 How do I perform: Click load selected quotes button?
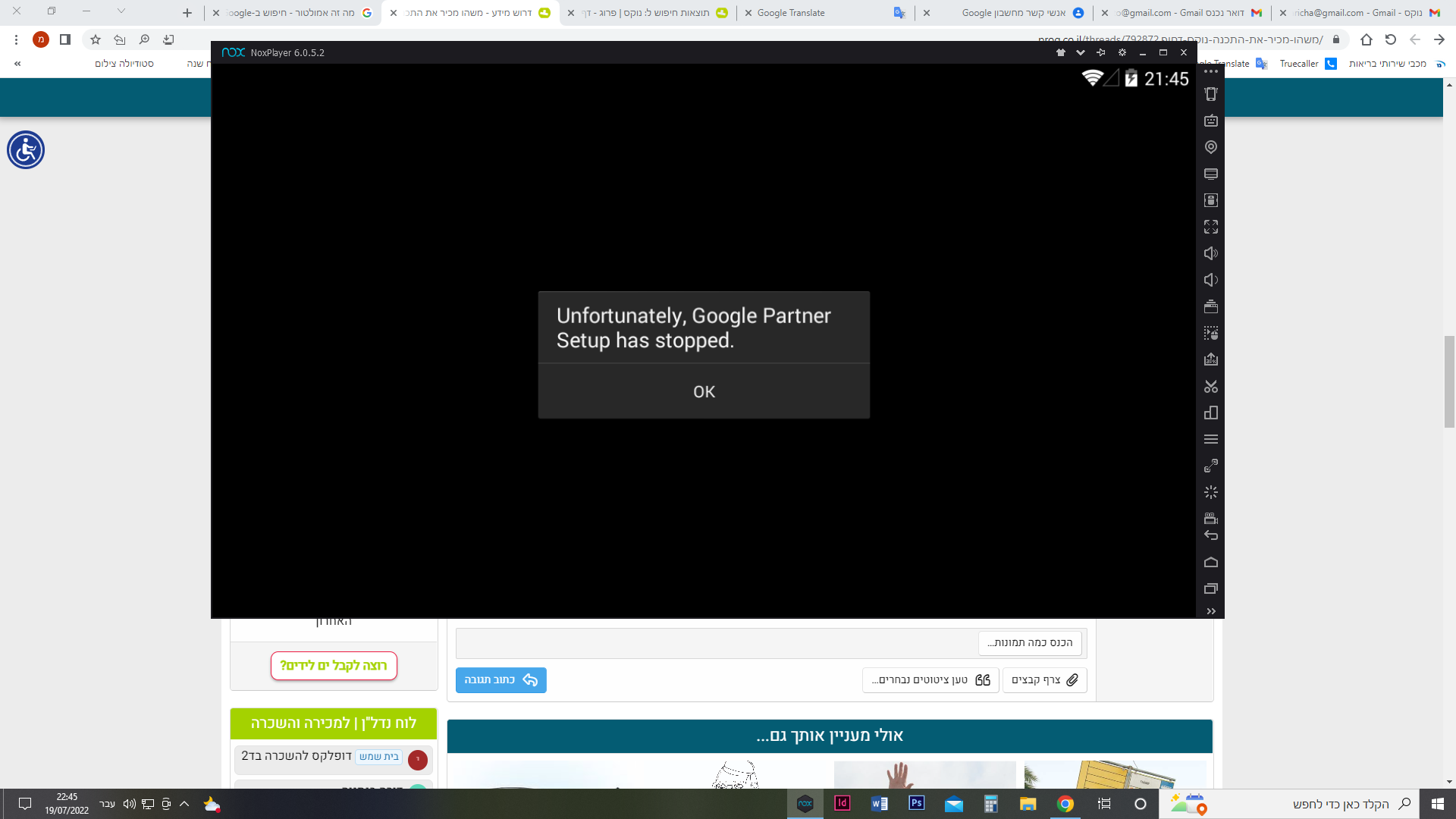click(930, 680)
